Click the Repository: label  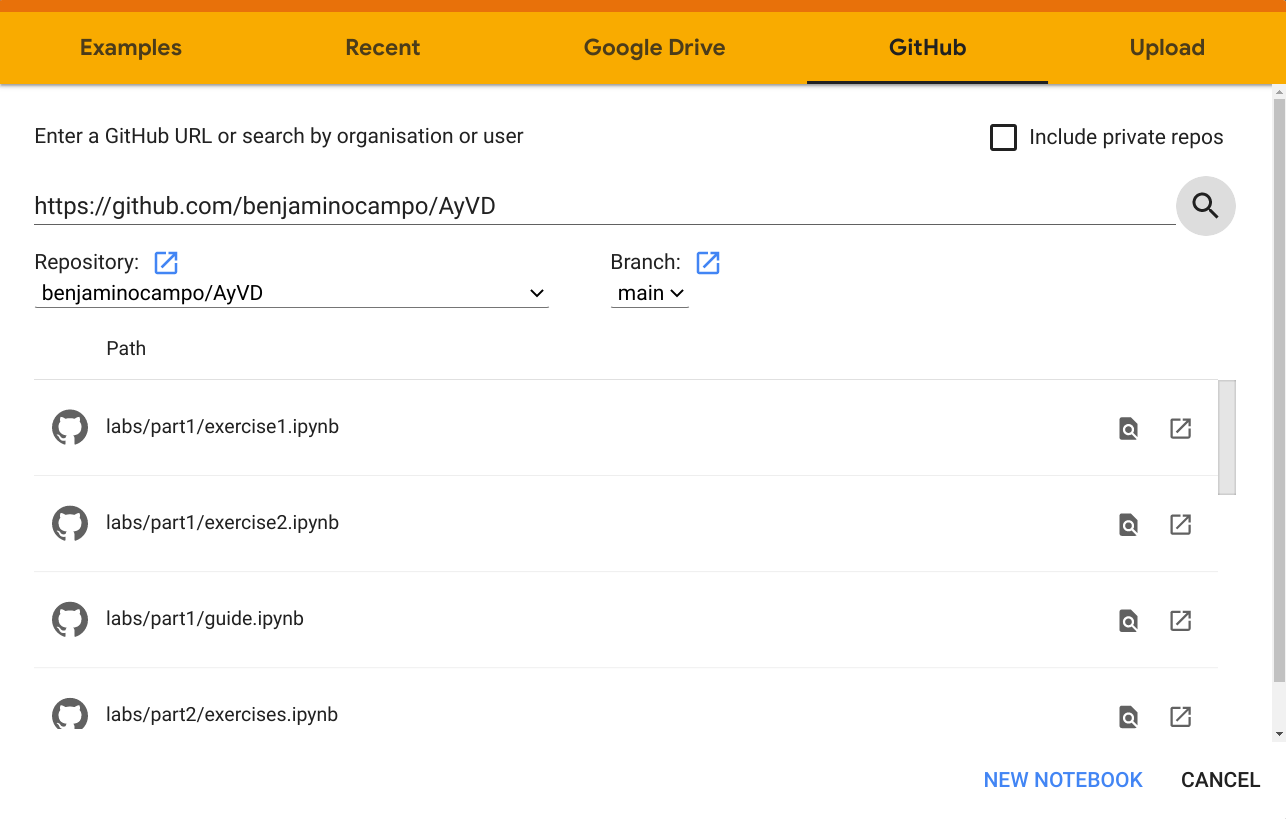pyautogui.click(x=87, y=262)
